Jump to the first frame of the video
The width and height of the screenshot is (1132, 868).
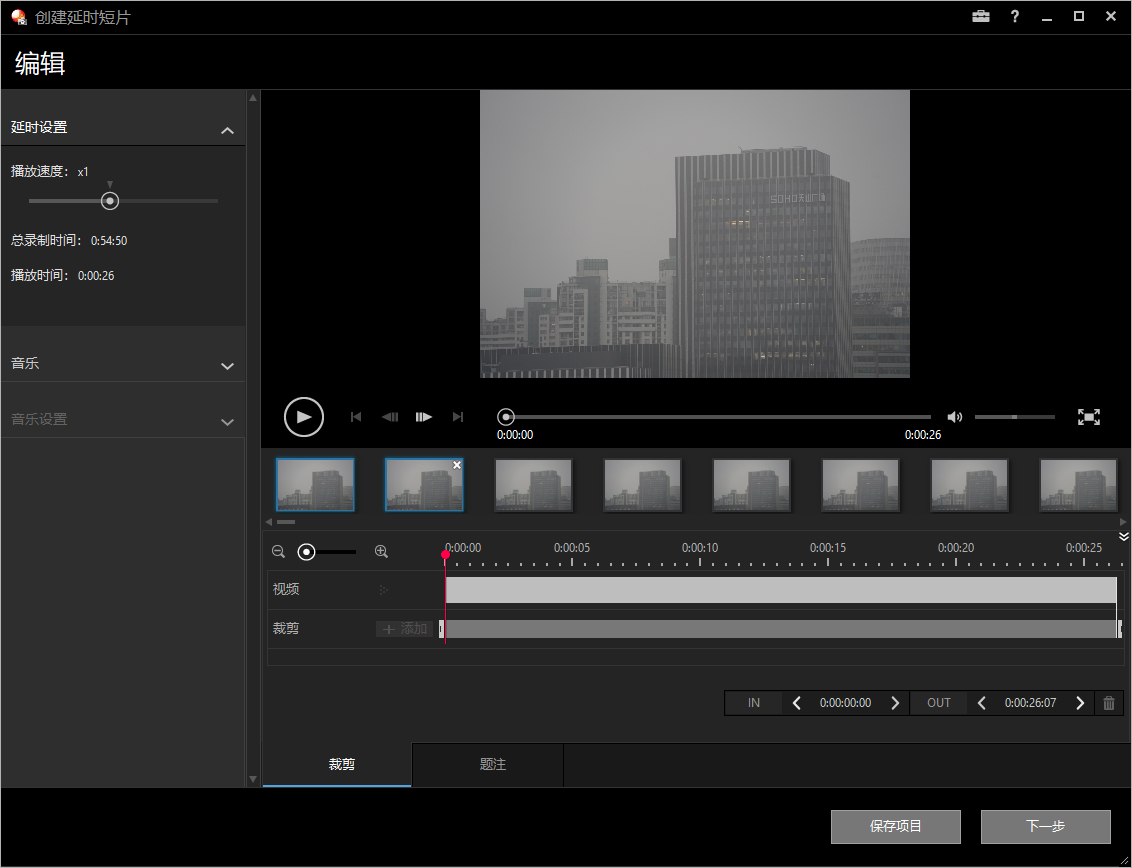coord(356,417)
